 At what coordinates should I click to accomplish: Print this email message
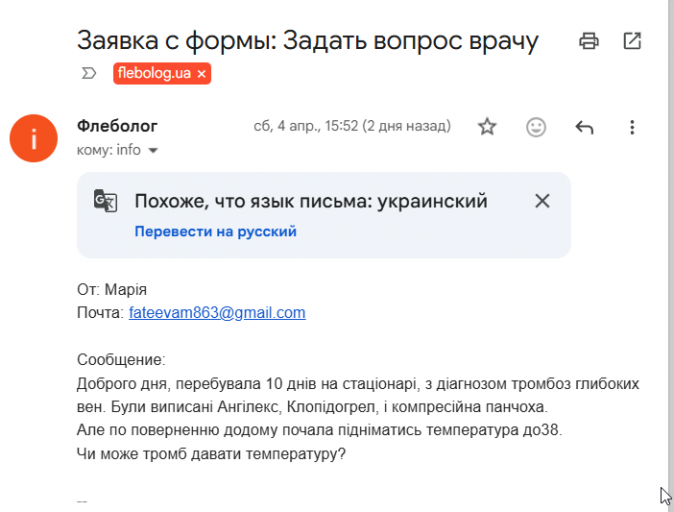[x=589, y=41]
